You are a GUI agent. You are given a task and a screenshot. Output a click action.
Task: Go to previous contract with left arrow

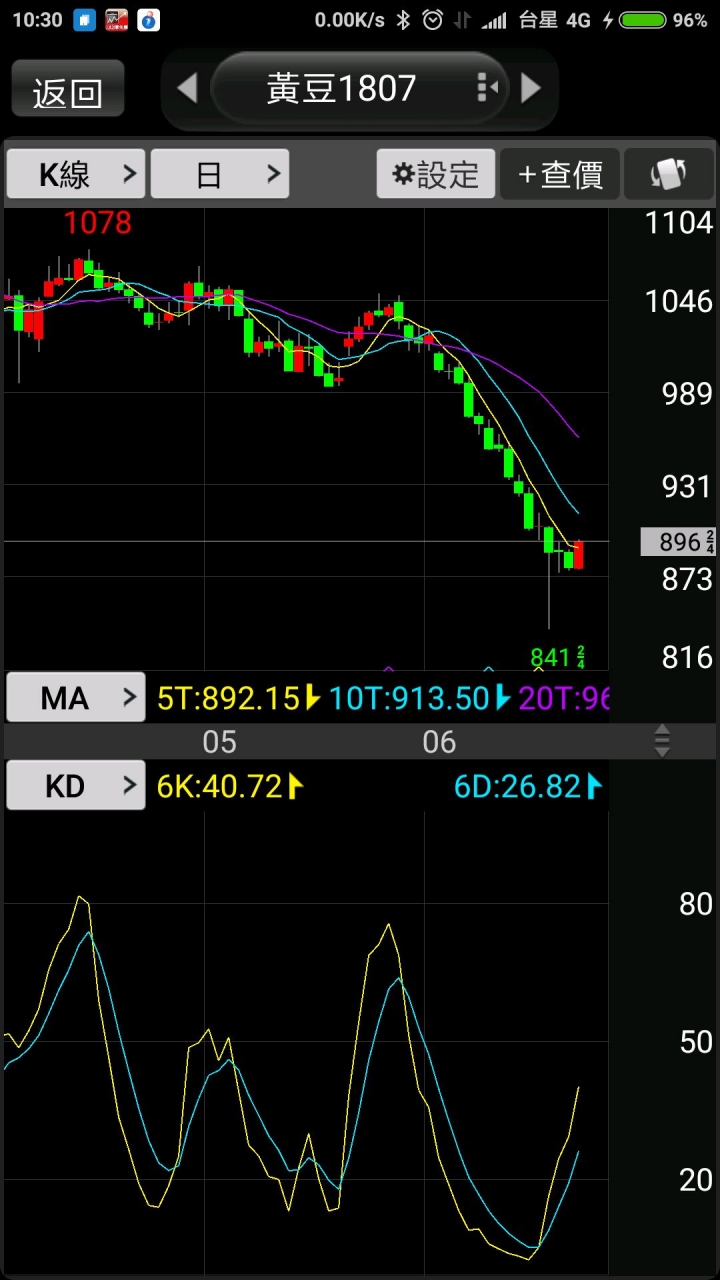point(187,89)
